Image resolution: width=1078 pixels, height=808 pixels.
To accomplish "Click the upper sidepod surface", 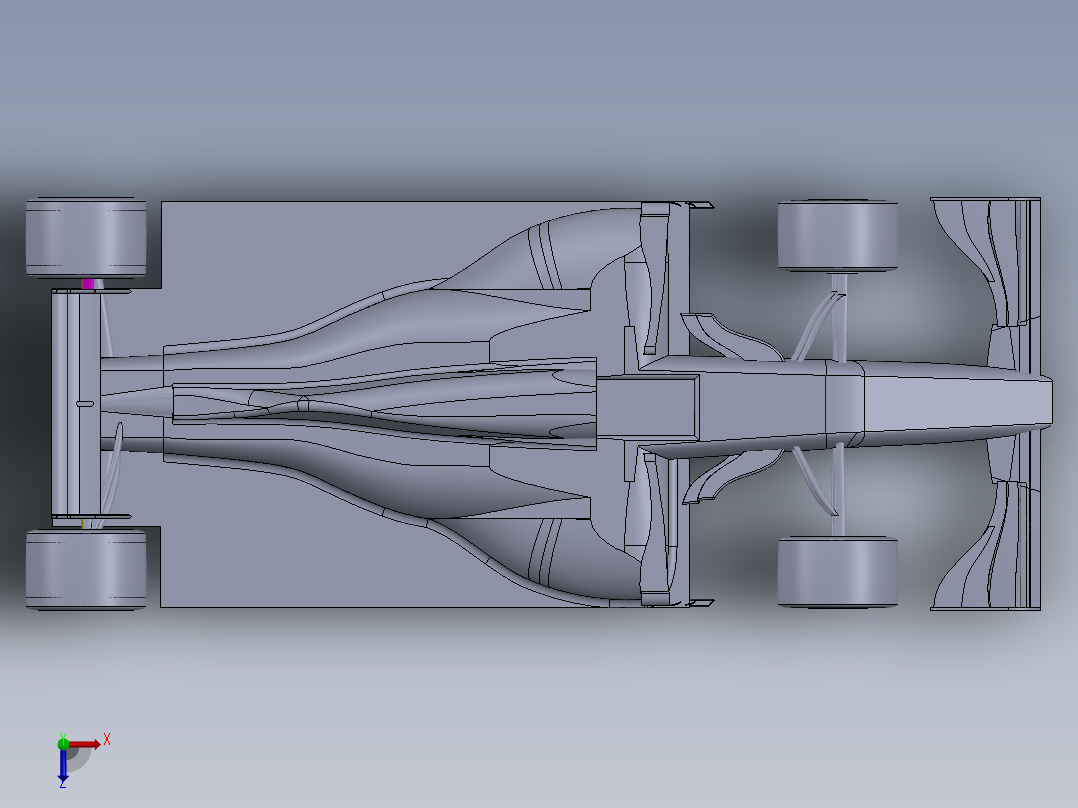I will point(450,270).
